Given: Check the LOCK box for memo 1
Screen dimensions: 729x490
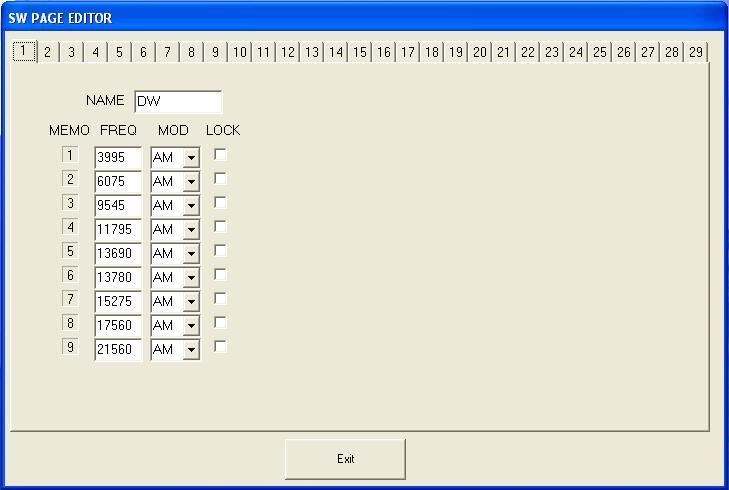Looking at the screenshot, I should point(221,155).
